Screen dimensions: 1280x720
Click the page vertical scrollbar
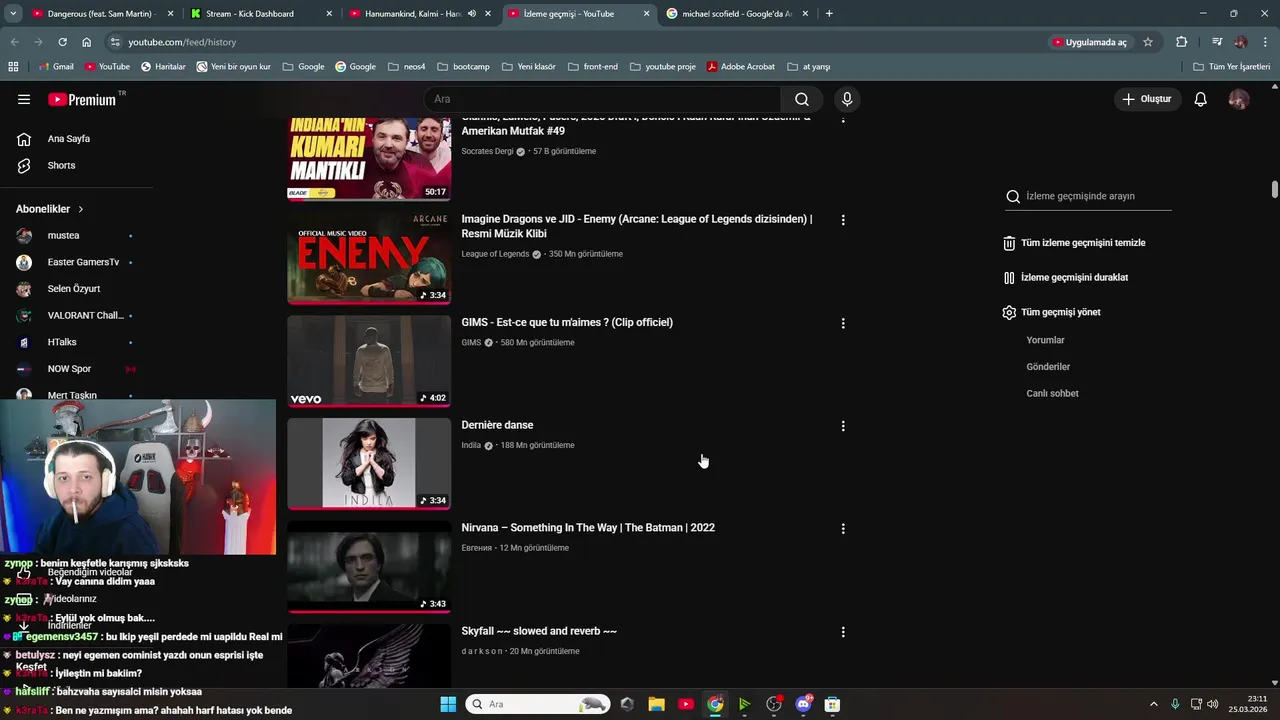point(1274,189)
